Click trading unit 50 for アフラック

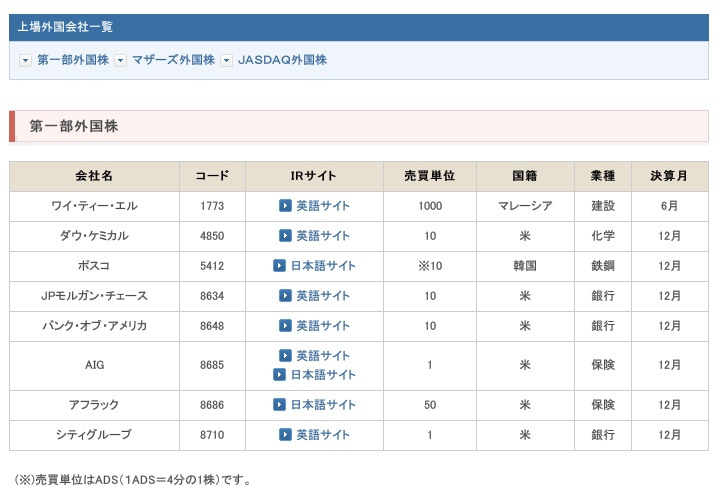point(430,405)
